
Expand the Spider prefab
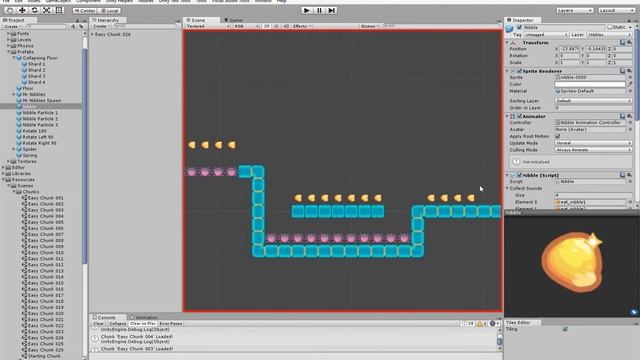click(x=14, y=149)
